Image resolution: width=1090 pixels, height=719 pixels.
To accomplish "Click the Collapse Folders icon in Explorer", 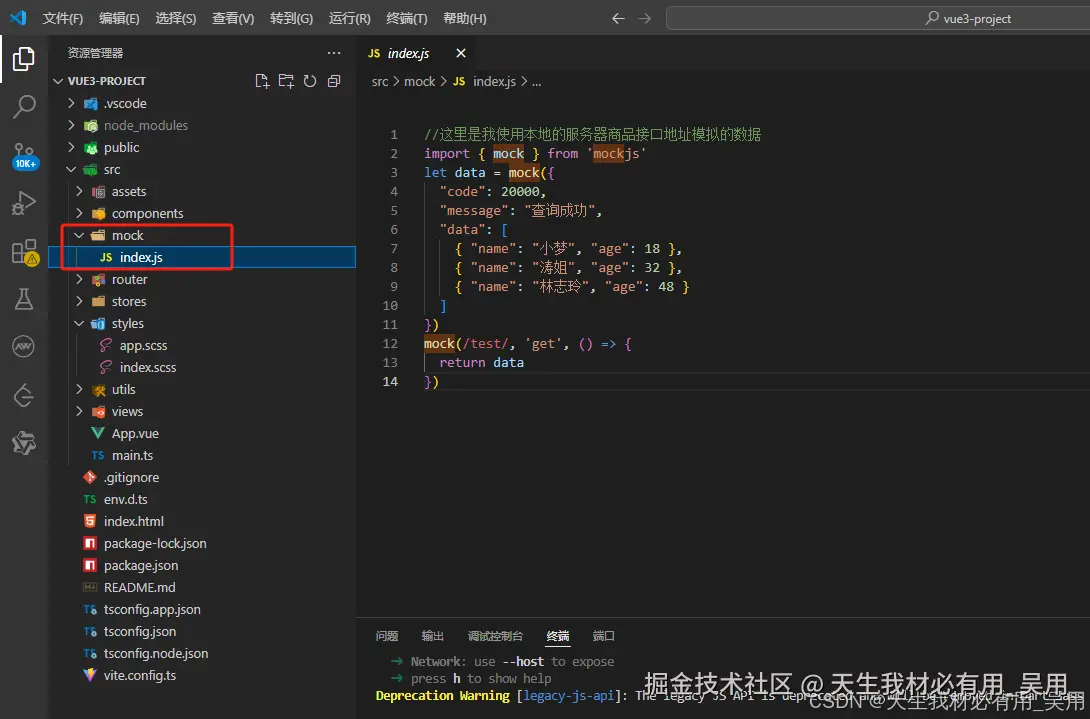I will coord(334,81).
